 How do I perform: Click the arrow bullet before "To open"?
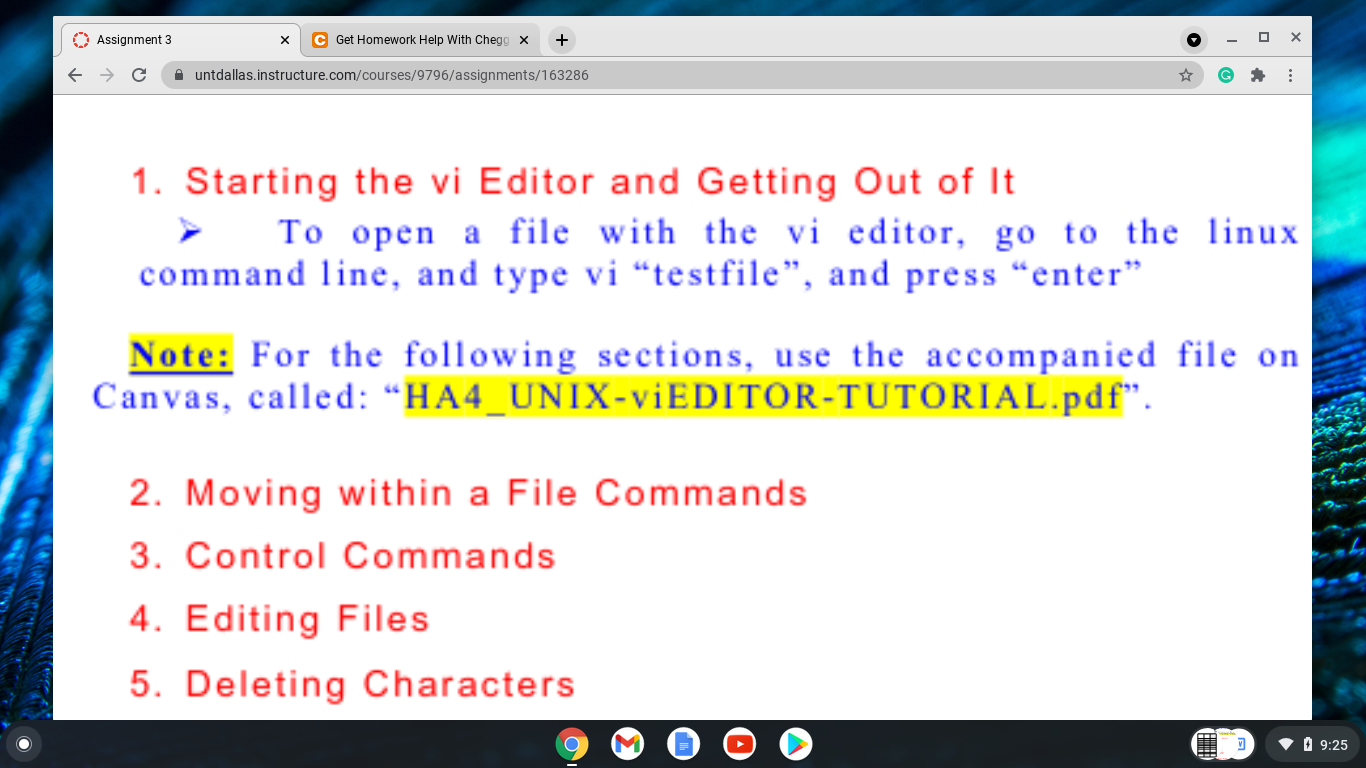pos(191,232)
